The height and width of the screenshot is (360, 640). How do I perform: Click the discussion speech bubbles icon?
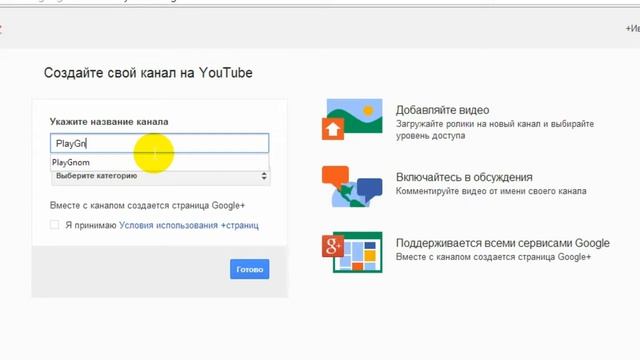(x=352, y=186)
